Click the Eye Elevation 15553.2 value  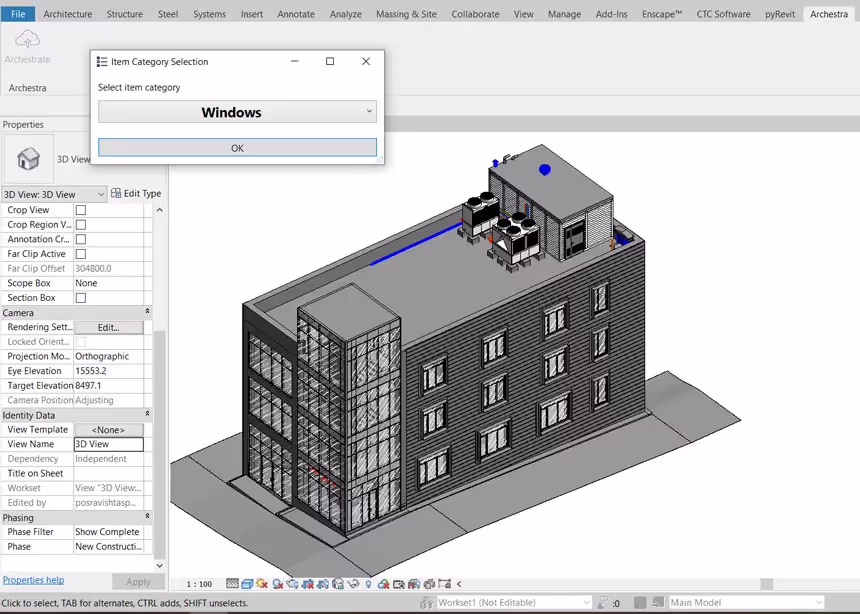click(x=109, y=371)
